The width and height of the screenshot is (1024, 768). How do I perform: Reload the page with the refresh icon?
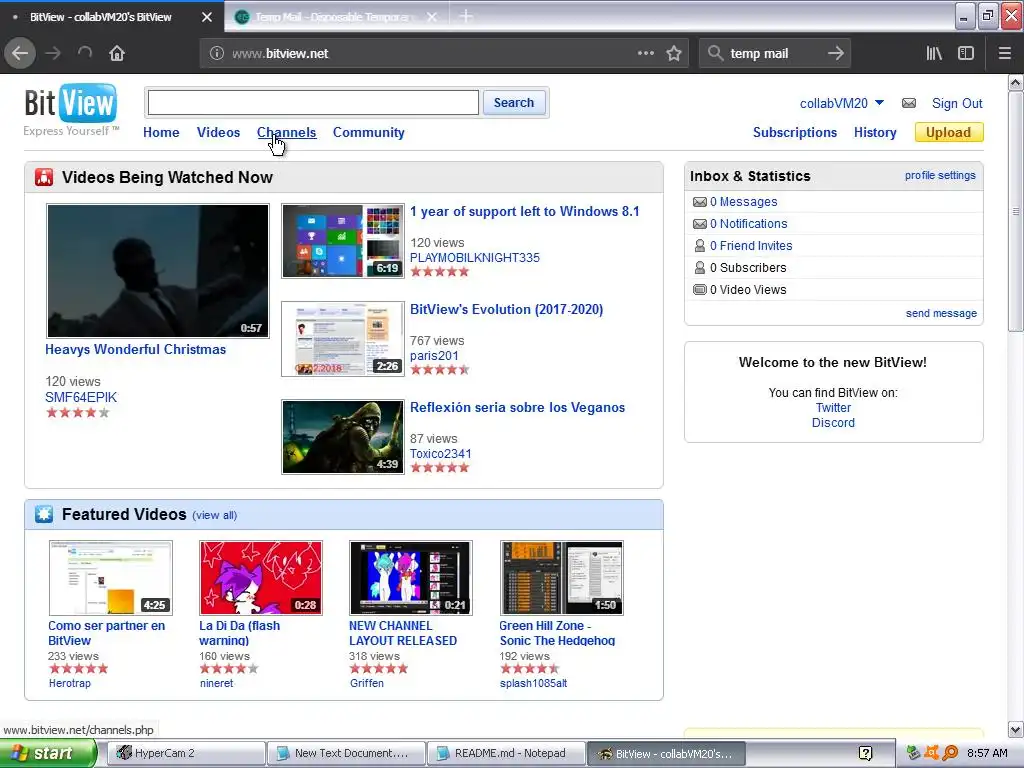[85, 54]
